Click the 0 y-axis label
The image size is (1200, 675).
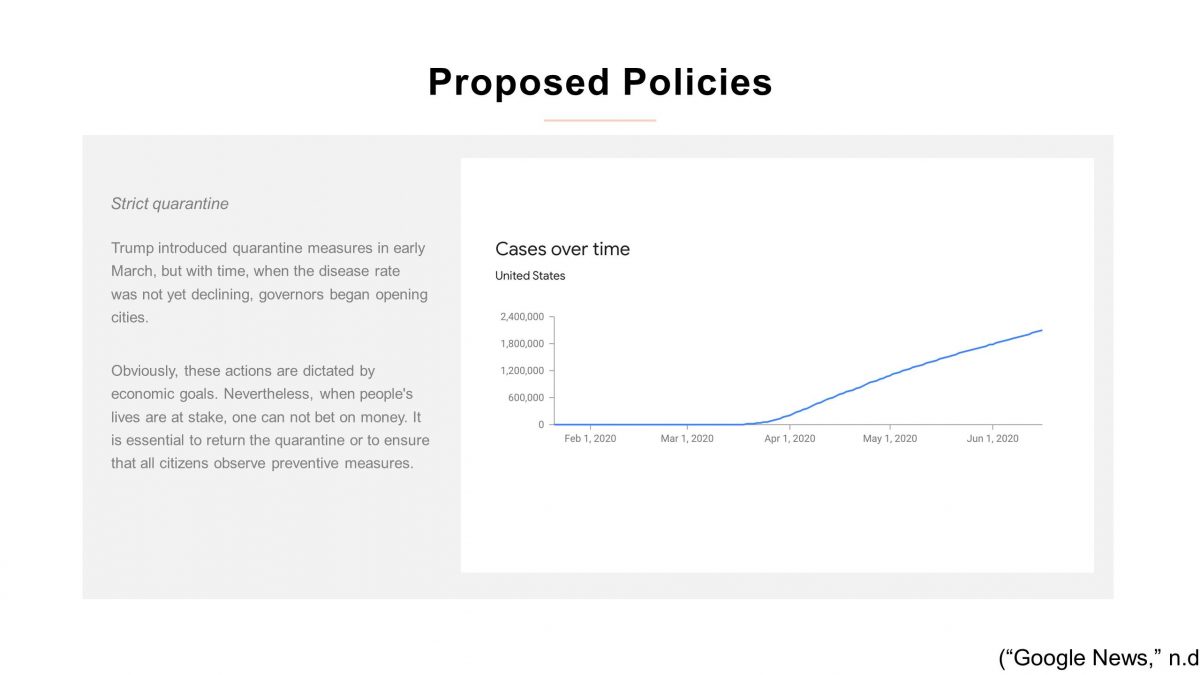click(x=541, y=425)
